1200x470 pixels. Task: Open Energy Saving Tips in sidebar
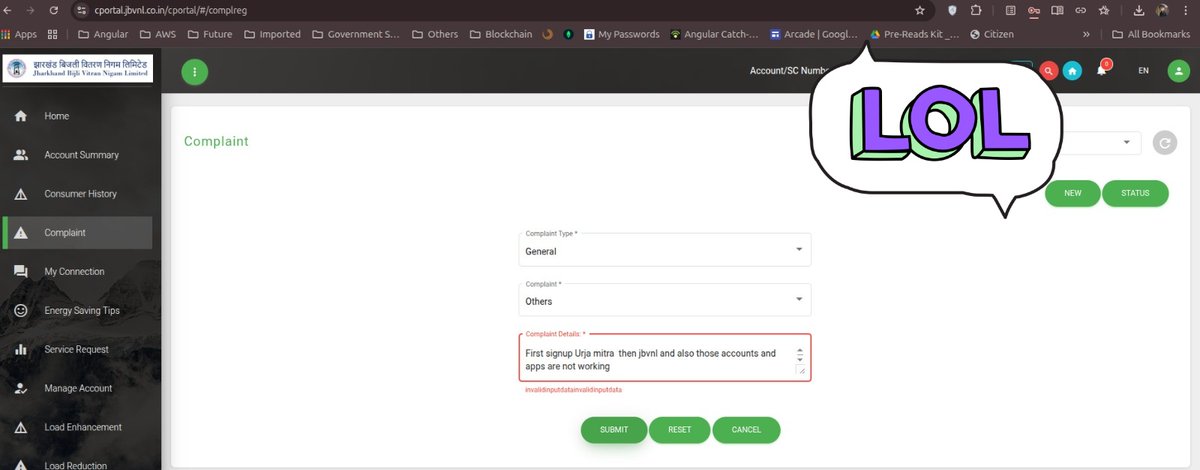click(78, 311)
